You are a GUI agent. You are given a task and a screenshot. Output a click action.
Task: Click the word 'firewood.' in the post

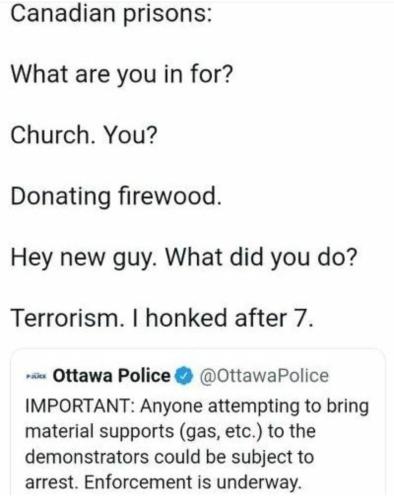click(x=170, y=196)
